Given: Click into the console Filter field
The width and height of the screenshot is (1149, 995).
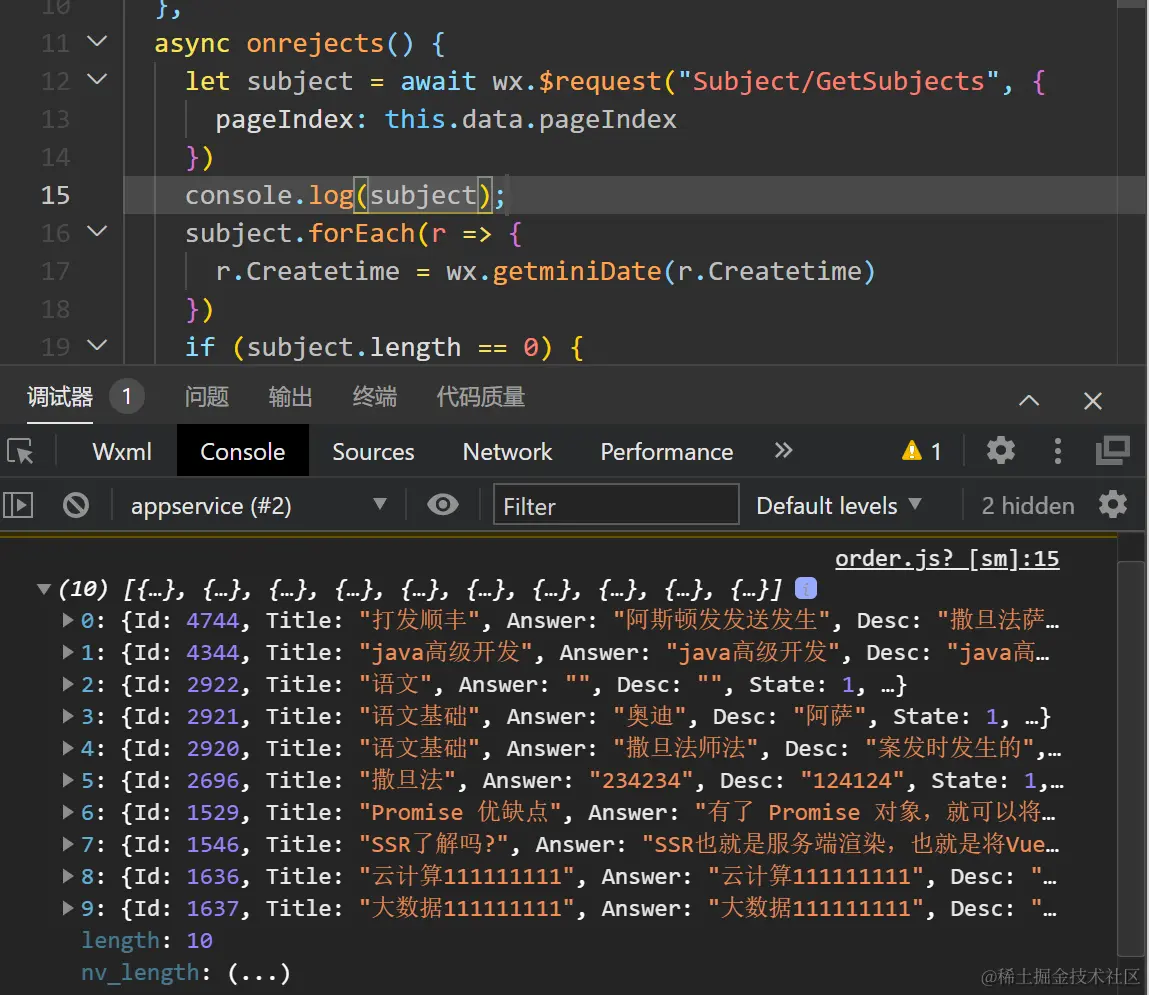Looking at the screenshot, I should (616, 505).
